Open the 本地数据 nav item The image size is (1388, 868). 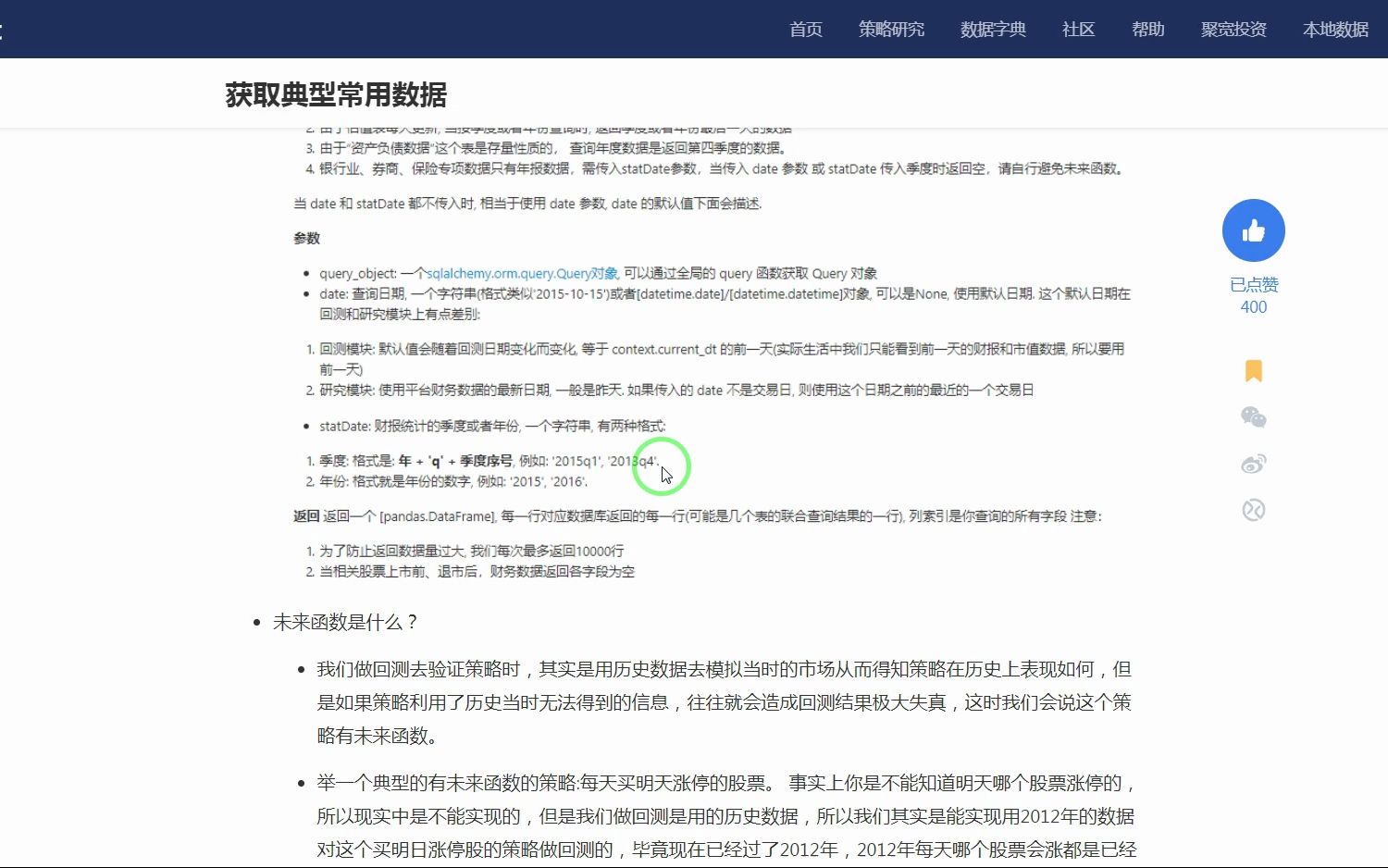[1335, 30]
